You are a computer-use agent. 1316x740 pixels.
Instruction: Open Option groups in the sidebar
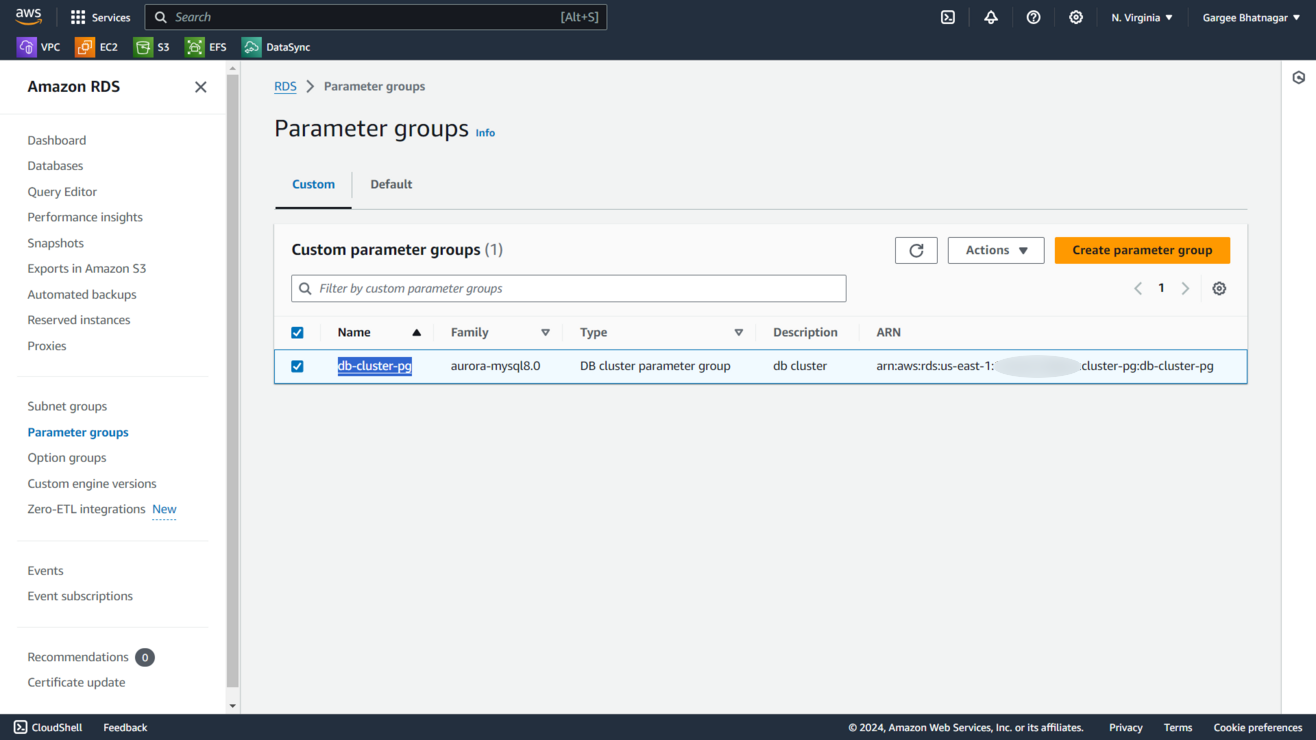pos(67,458)
